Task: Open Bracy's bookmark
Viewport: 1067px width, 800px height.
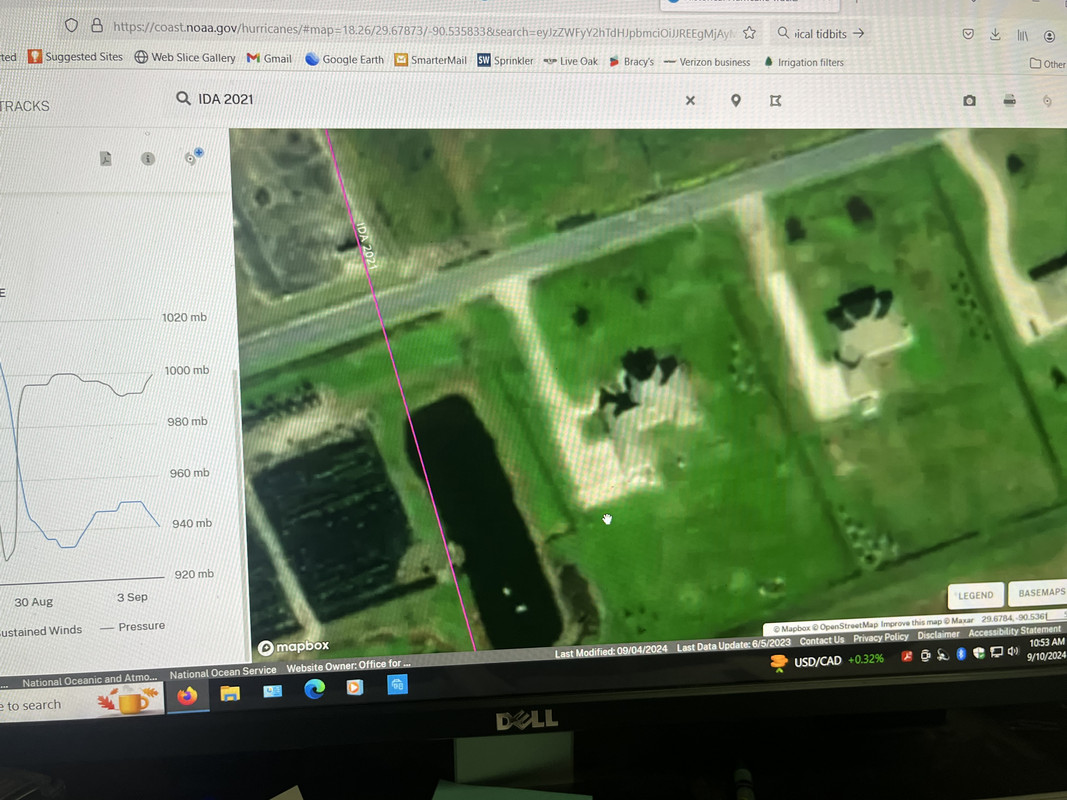Action: tap(631, 61)
